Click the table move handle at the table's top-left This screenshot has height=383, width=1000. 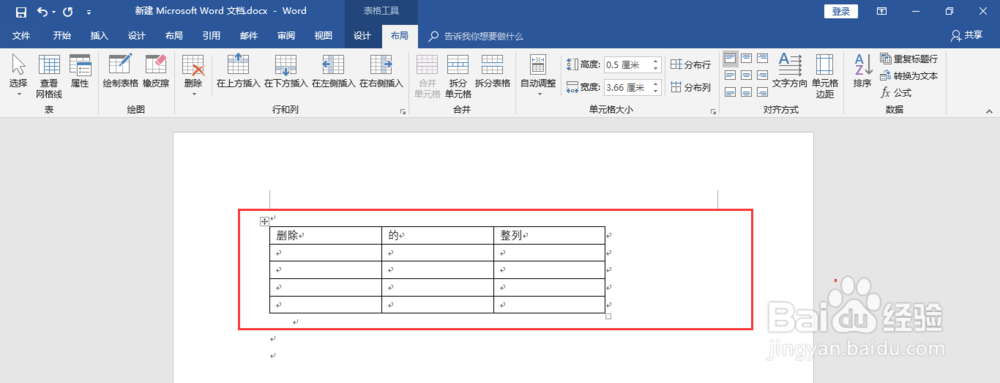coord(265,221)
